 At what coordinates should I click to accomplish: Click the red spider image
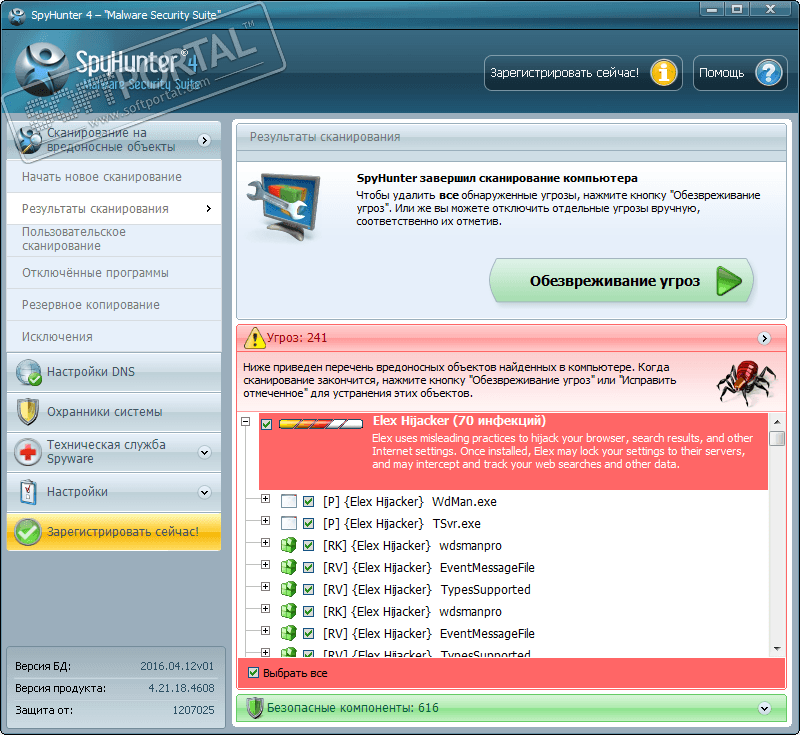(x=745, y=383)
